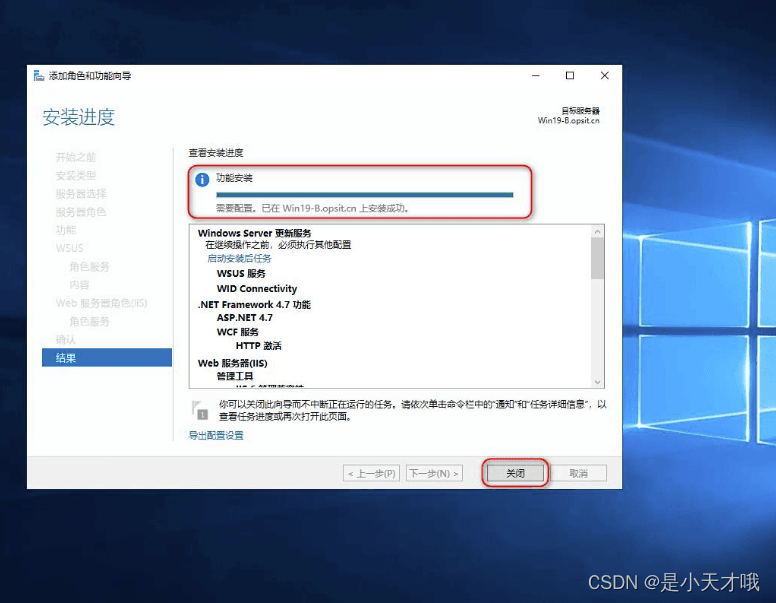Click the Win19-B.opsit.cn target server name

pyautogui.click(x=569, y=120)
